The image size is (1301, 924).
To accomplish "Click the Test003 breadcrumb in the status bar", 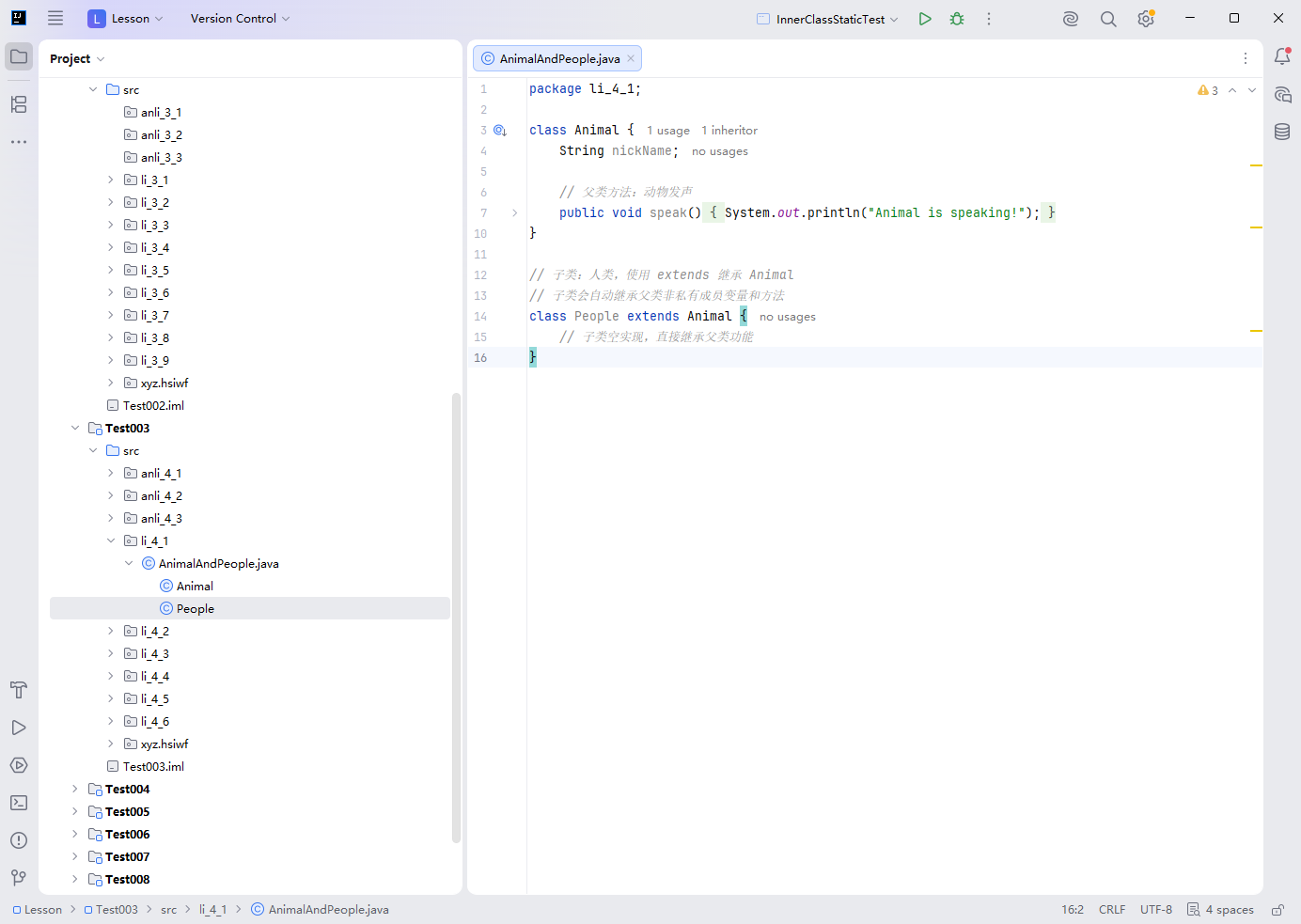I will tap(111, 910).
